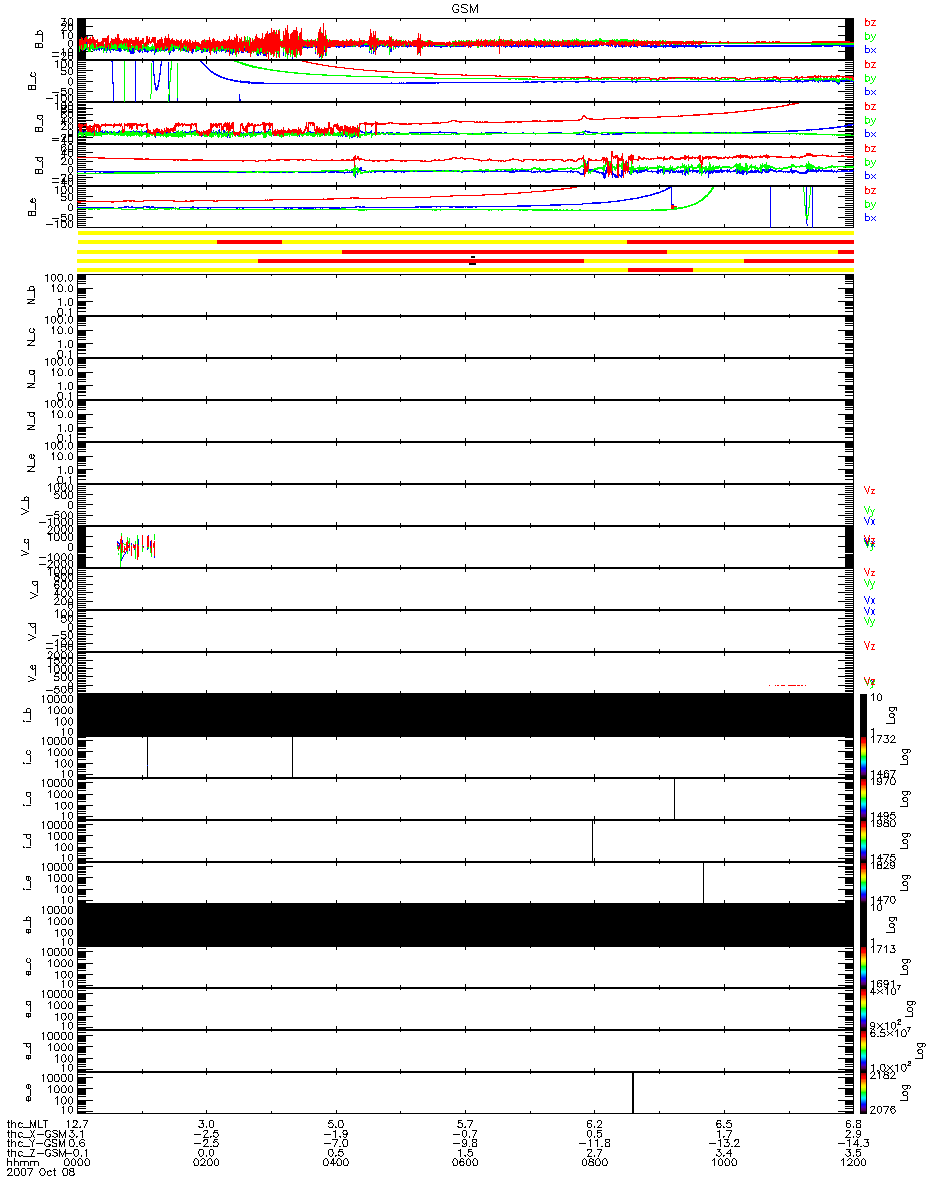Click the blue bx legend beside B_a panel
The image size is (930, 1200).
pos(870,134)
